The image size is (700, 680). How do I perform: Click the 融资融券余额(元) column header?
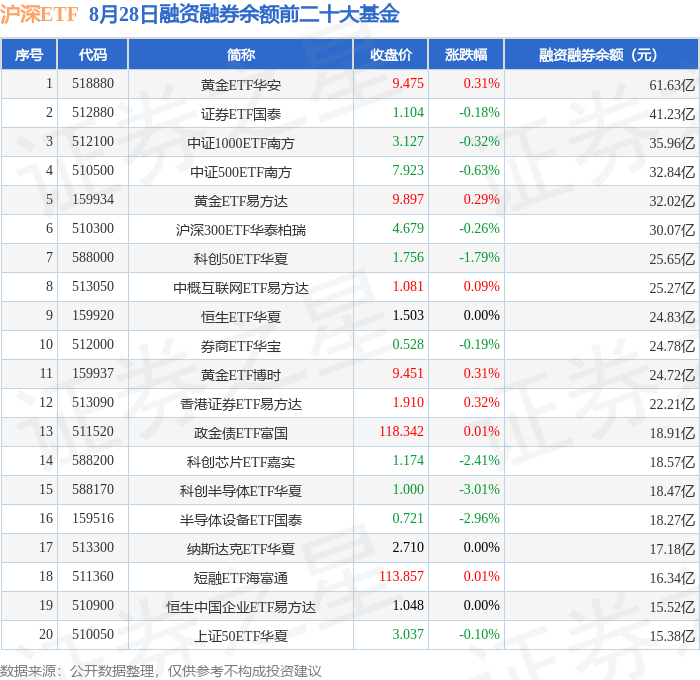click(601, 54)
